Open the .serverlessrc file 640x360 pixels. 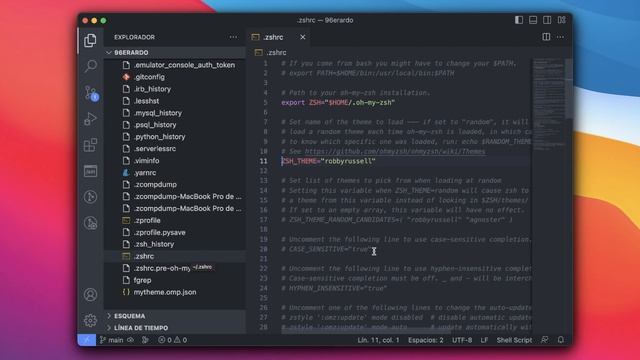(x=175, y=149)
